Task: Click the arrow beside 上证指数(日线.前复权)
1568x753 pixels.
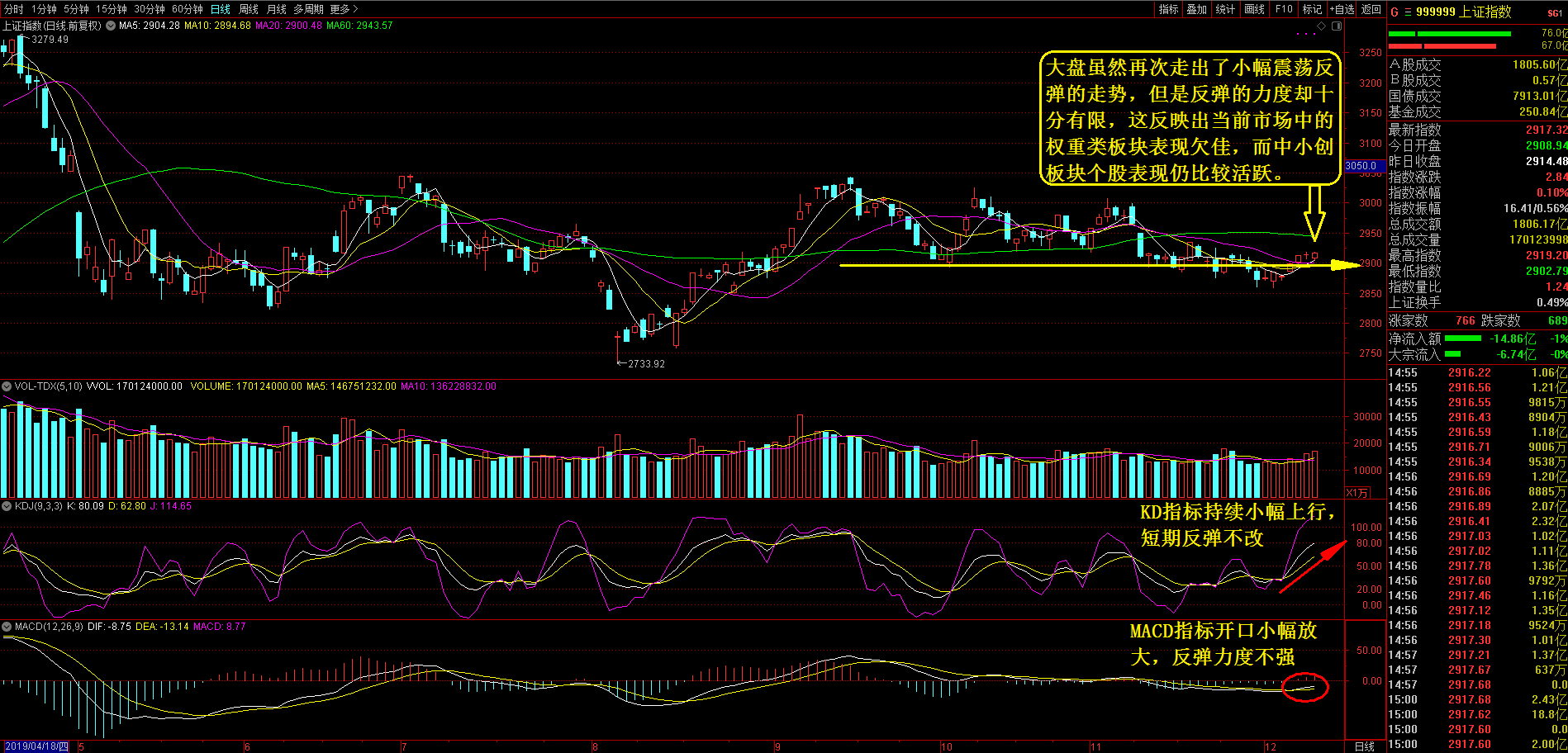Action: 111,26
